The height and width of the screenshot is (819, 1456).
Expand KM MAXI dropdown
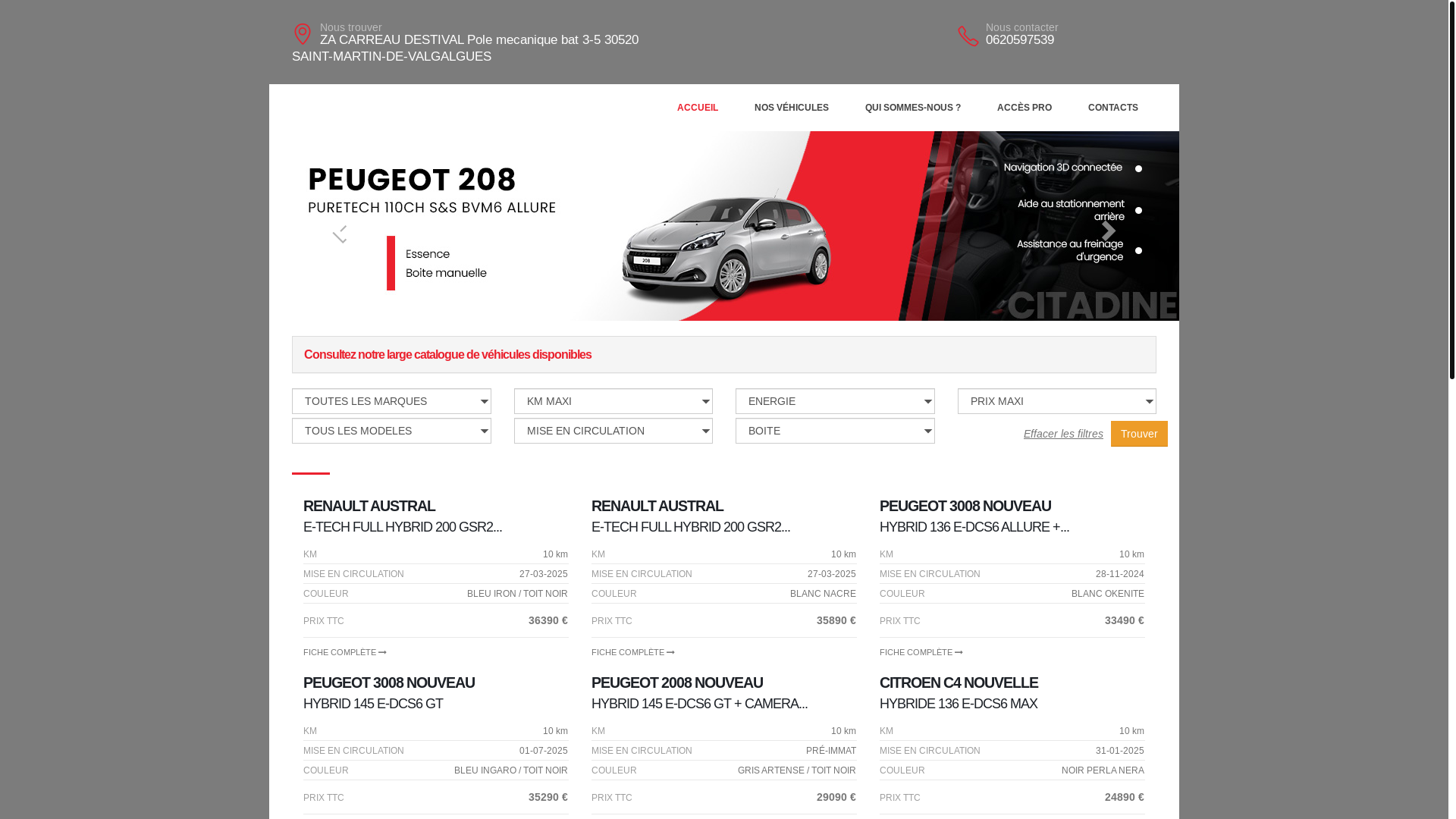613,401
